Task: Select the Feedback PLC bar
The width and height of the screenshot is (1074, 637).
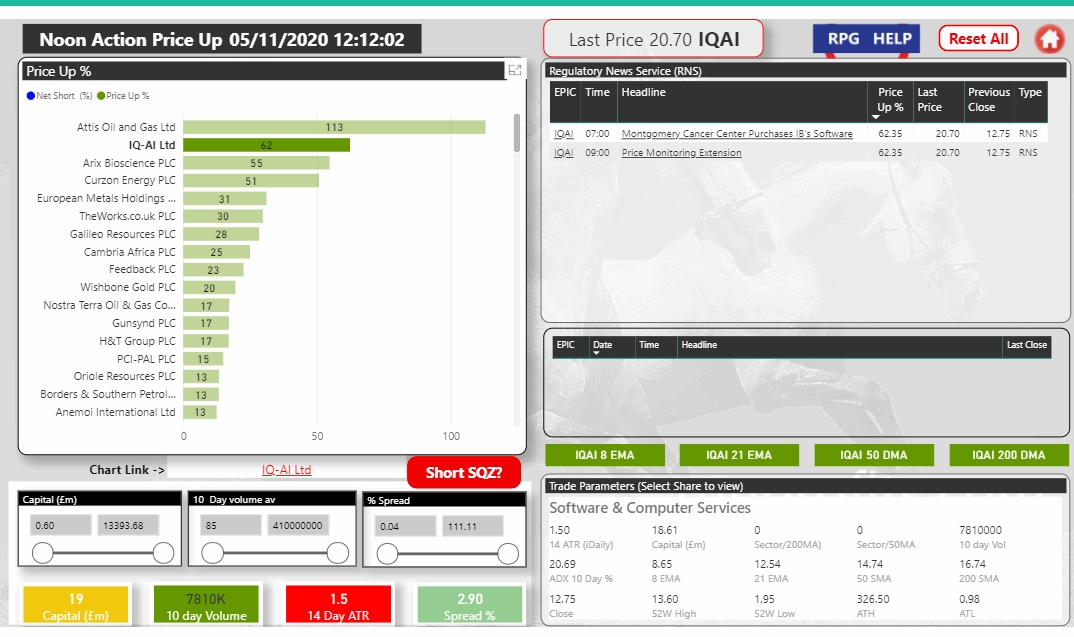Action: click(213, 270)
